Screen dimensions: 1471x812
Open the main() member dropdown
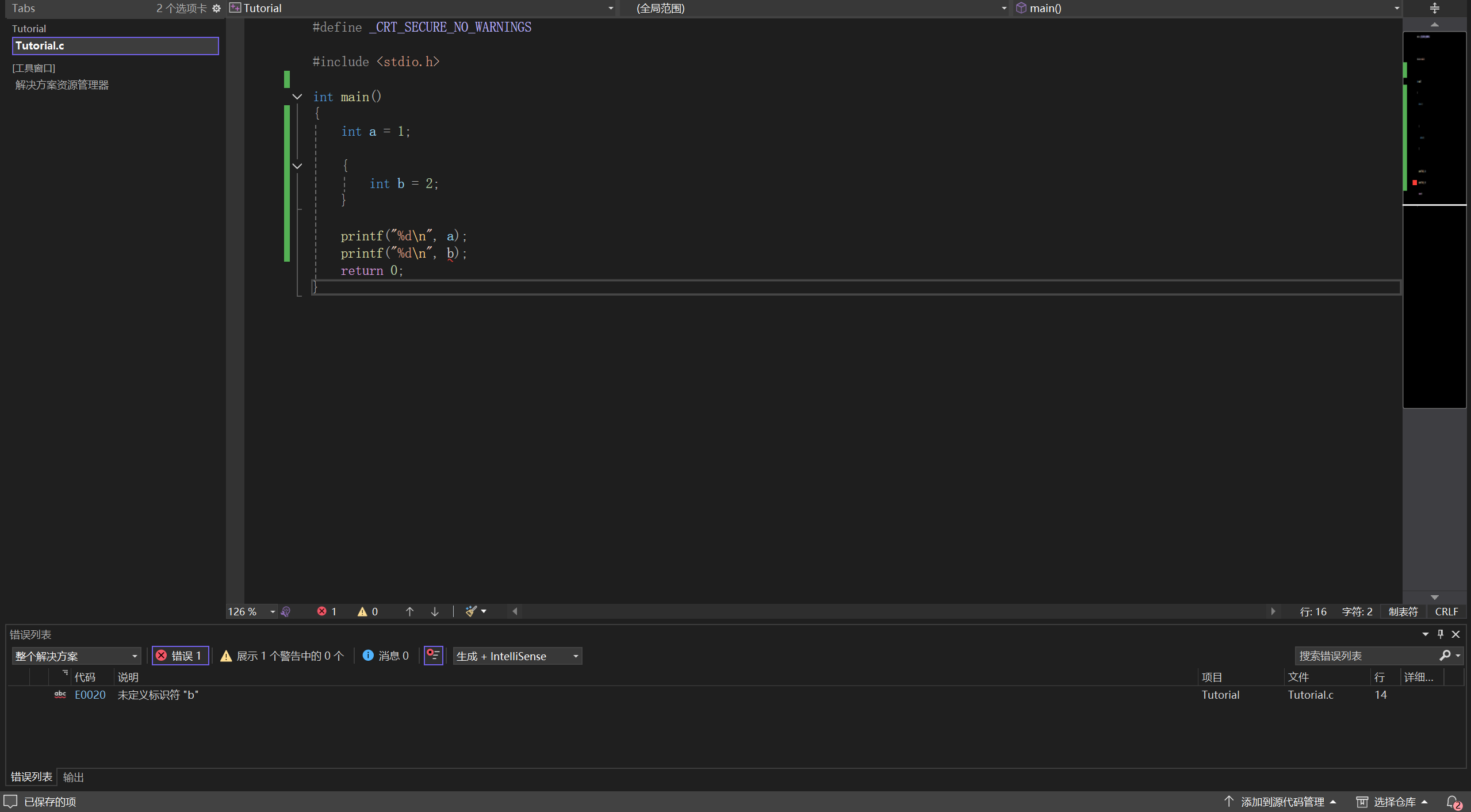point(1207,8)
